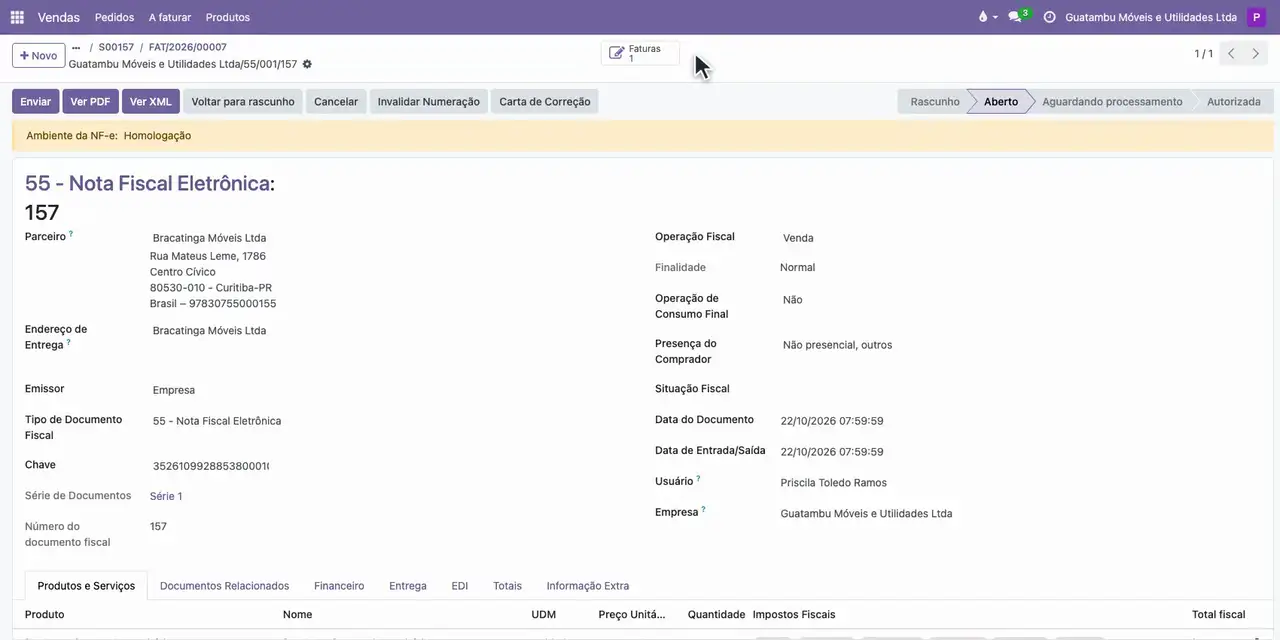Image resolution: width=1280 pixels, height=640 pixels.
Task: Sort by the UDM column header
Action: 544,614
